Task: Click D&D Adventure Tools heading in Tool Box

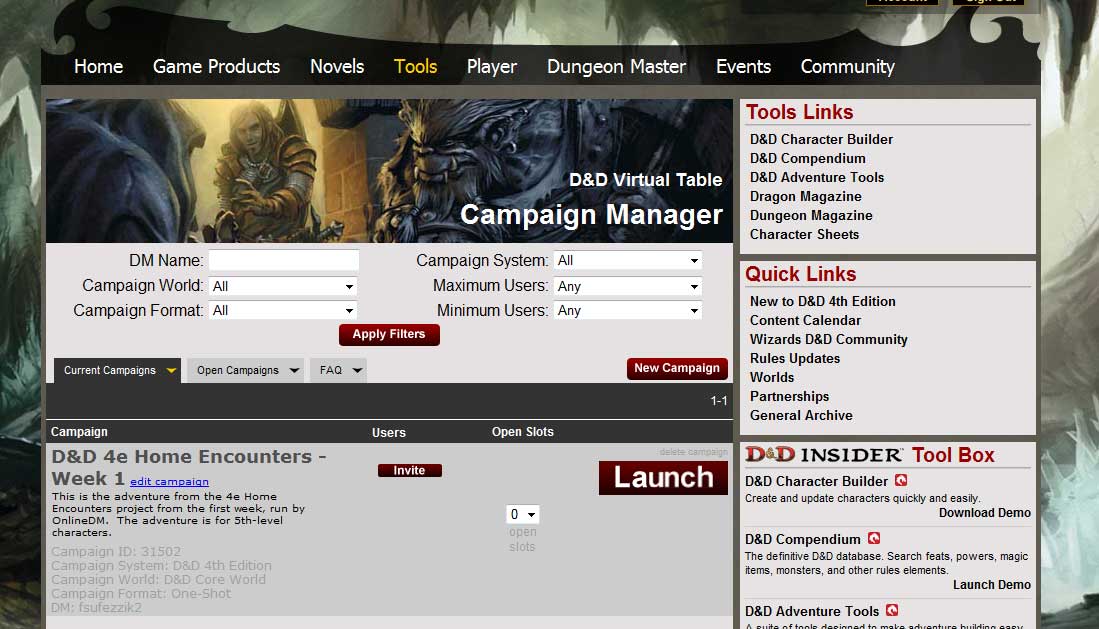Action: click(x=812, y=611)
